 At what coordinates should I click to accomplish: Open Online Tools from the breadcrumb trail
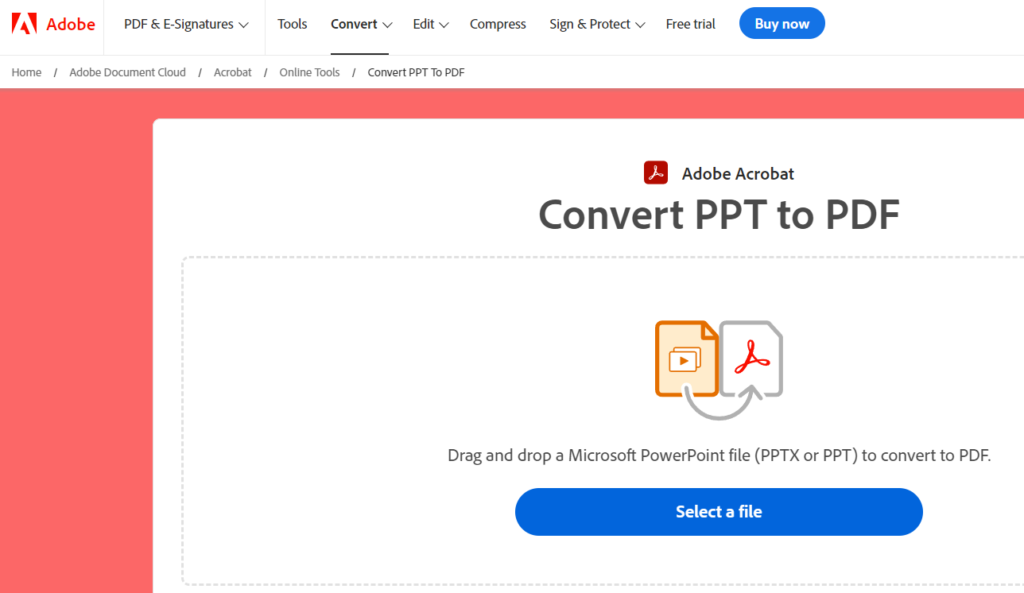point(309,72)
